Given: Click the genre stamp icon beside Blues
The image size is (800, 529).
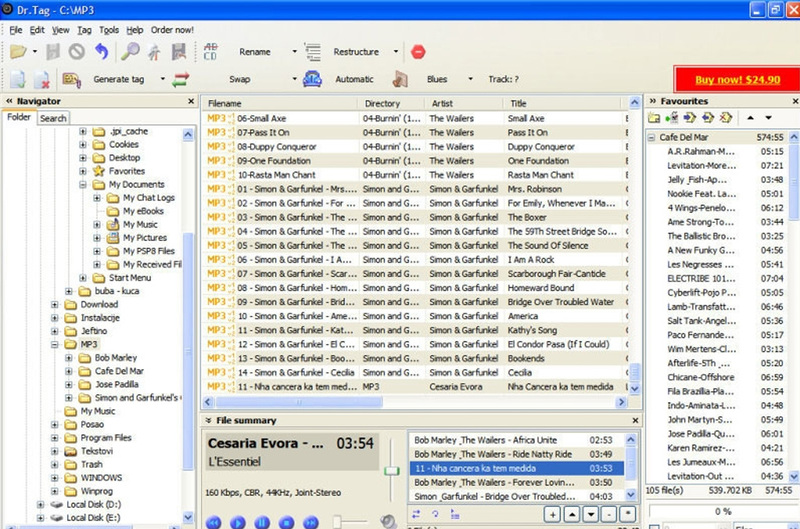Looking at the screenshot, I should [x=400, y=80].
